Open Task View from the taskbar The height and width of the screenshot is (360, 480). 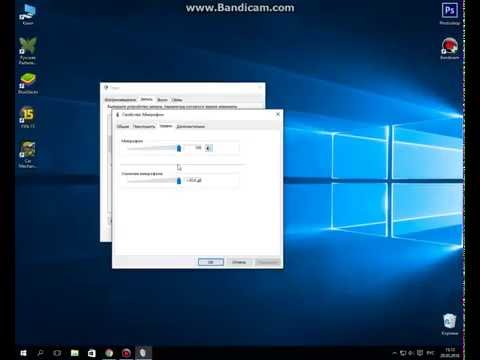[x=57, y=353]
